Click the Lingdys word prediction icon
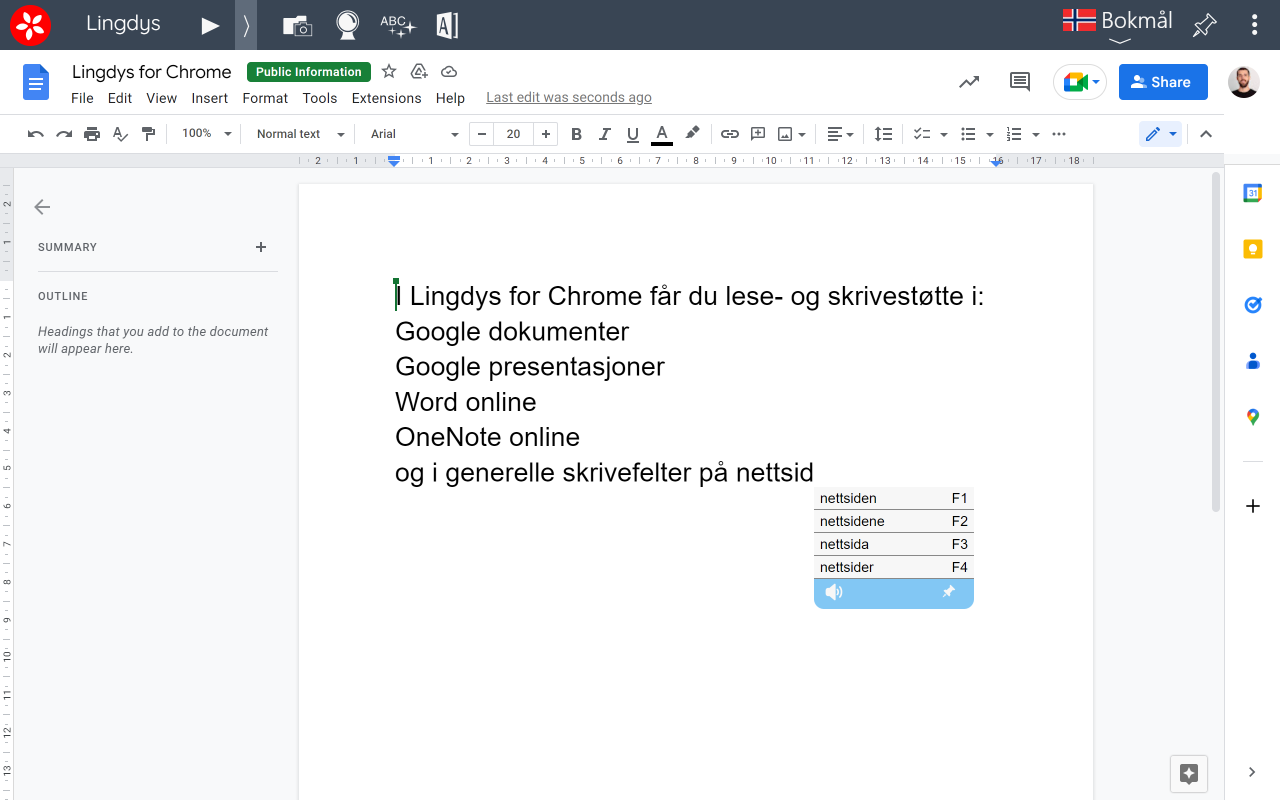 446,24
